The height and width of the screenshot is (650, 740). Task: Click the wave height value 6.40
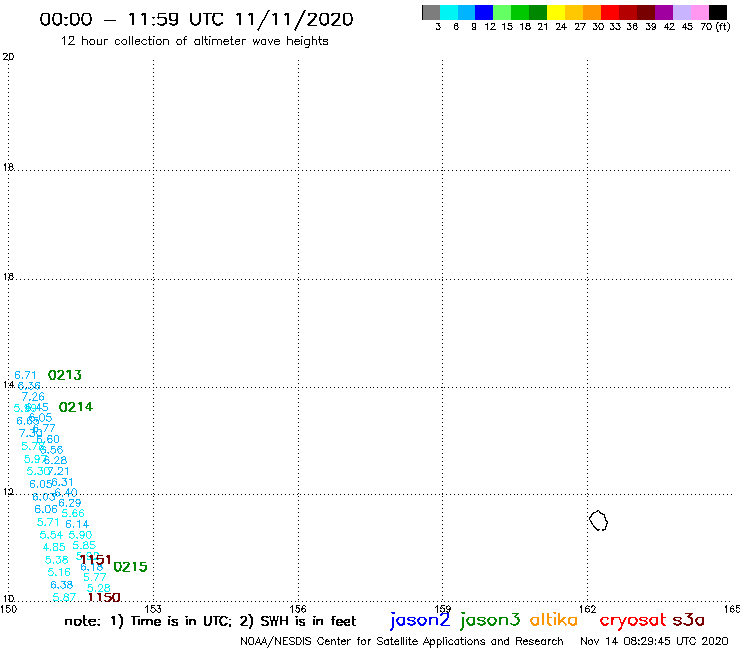click(66, 492)
